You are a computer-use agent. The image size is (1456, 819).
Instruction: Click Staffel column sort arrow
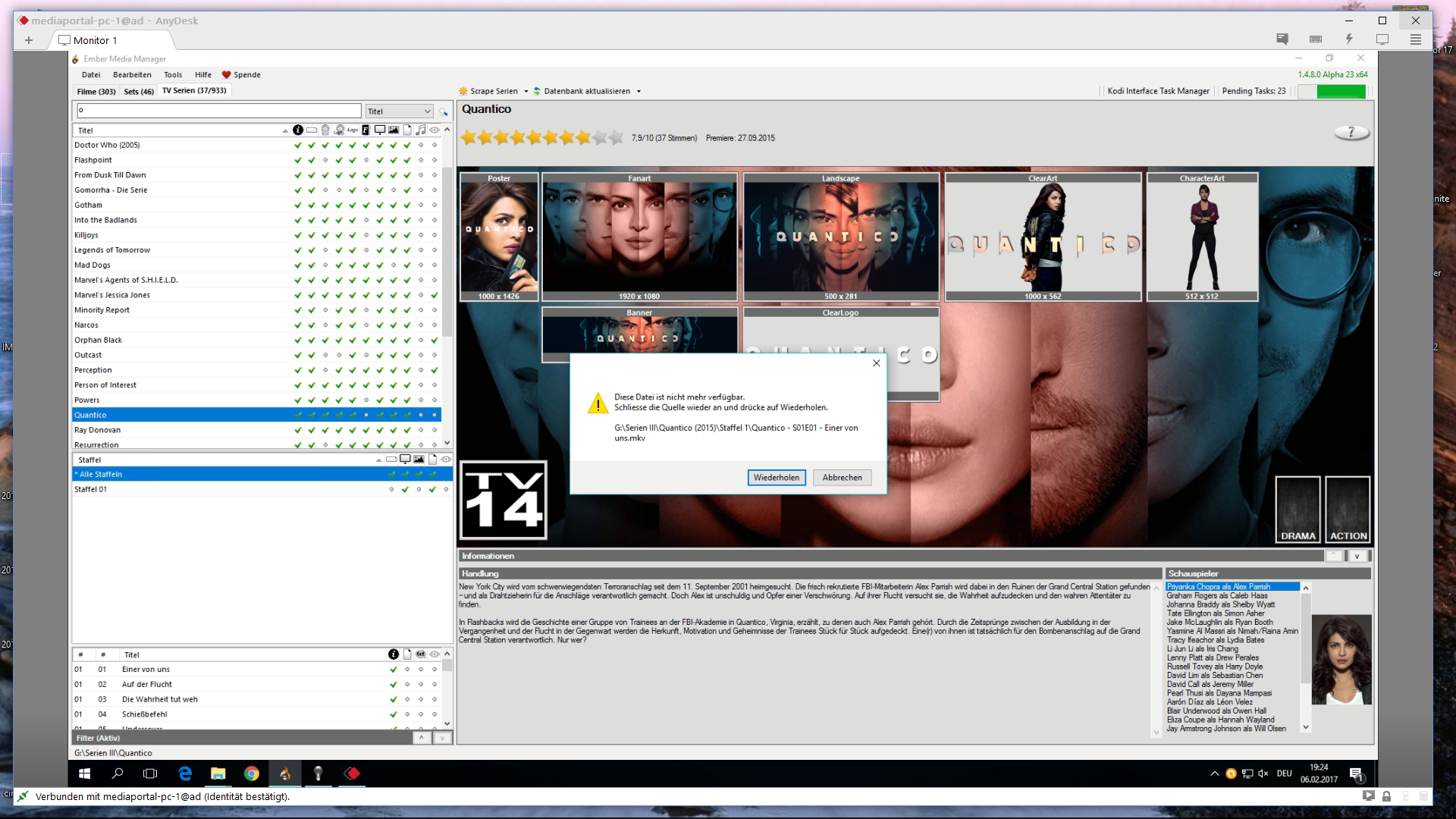[x=378, y=460]
